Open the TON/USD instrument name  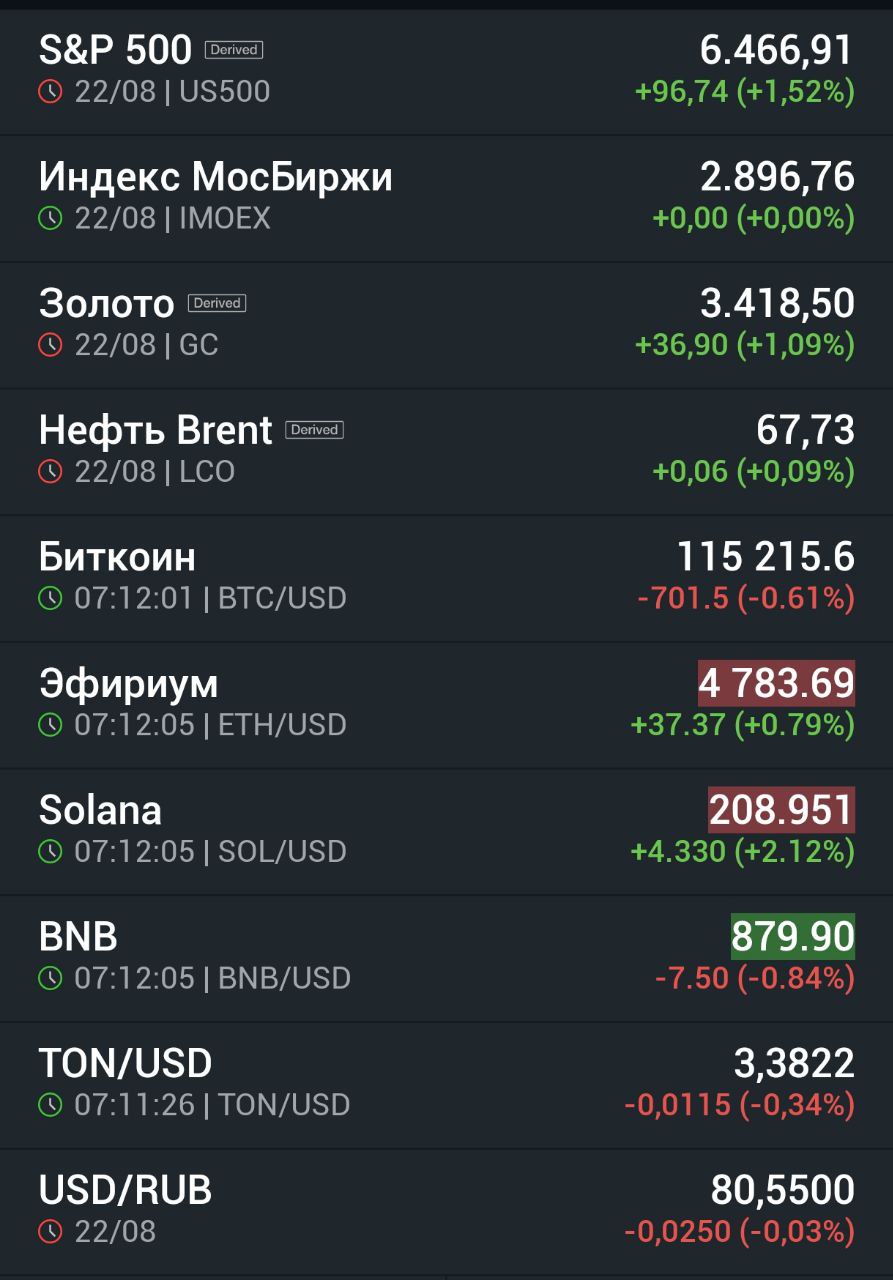tap(126, 1063)
